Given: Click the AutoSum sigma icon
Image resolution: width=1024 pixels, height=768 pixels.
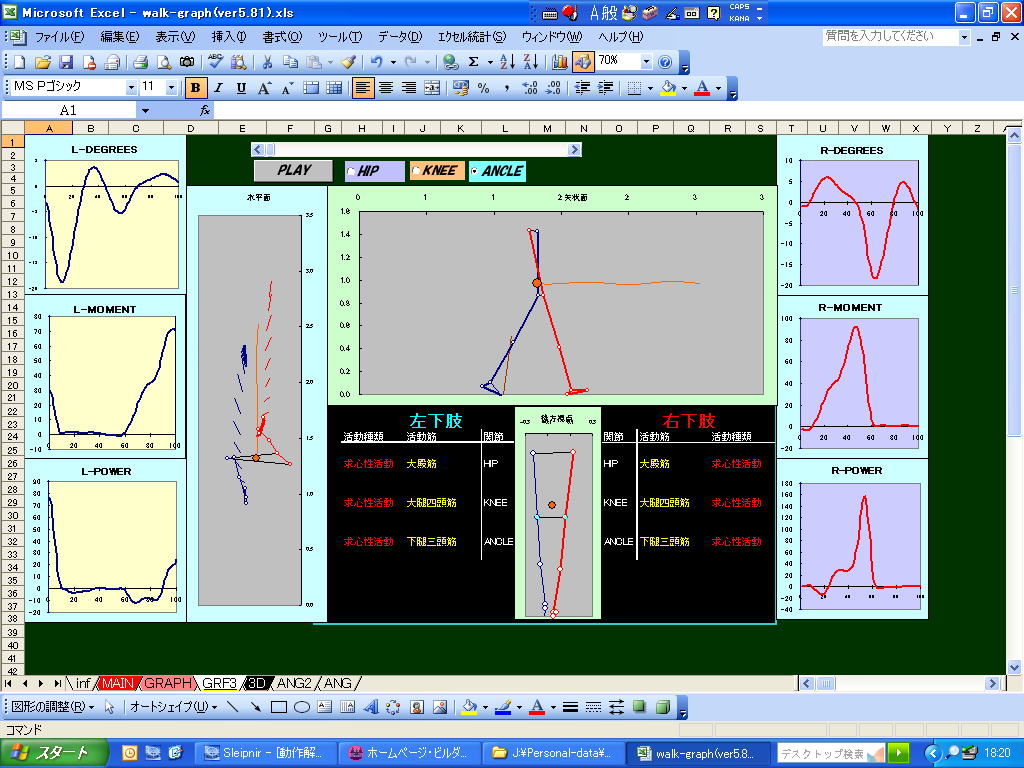Looking at the screenshot, I should pos(474,62).
